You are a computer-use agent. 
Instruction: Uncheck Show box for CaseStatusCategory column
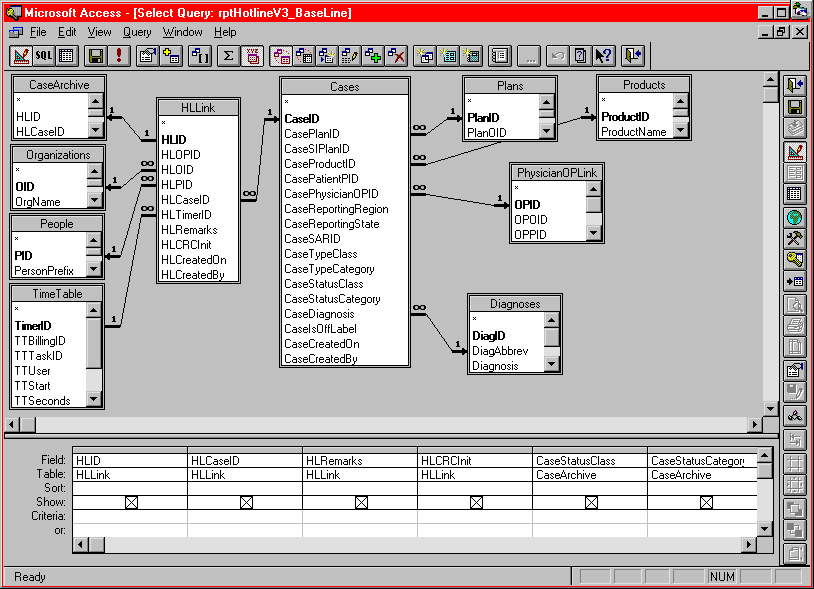coord(707,502)
